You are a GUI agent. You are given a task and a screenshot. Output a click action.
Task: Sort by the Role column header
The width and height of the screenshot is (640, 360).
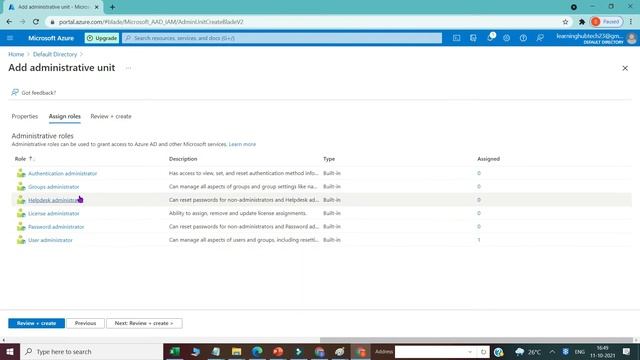pyautogui.click(x=20, y=159)
